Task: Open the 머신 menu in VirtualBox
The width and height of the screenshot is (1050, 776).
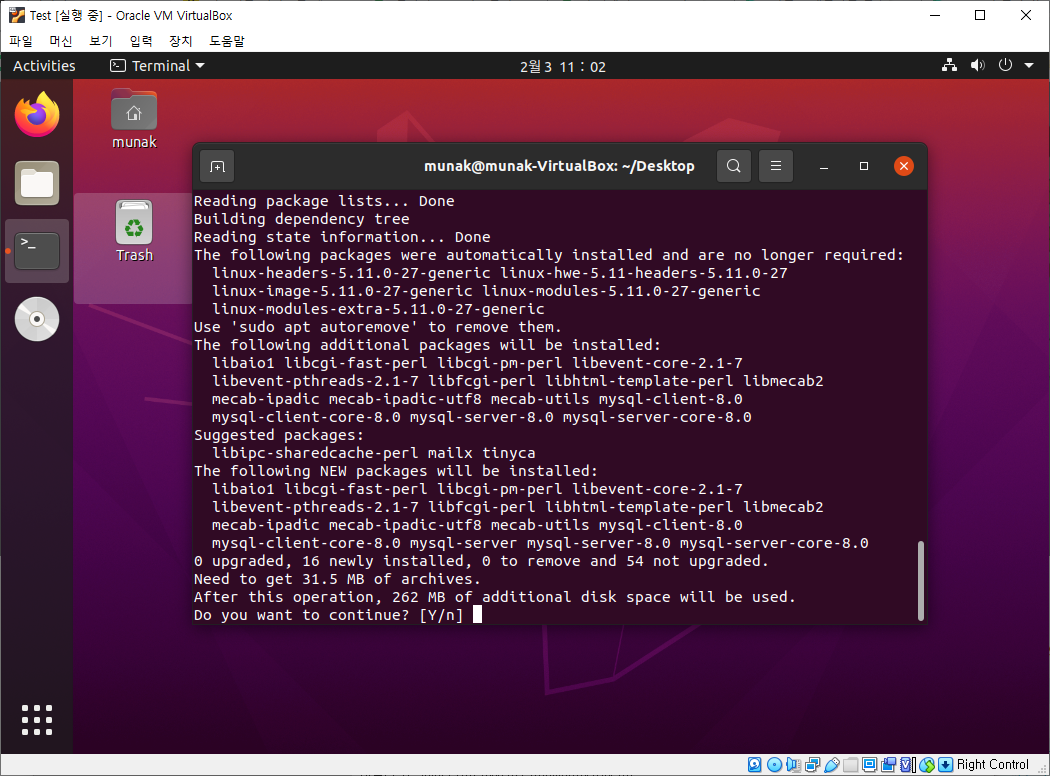Action: (x=61, y=41)
